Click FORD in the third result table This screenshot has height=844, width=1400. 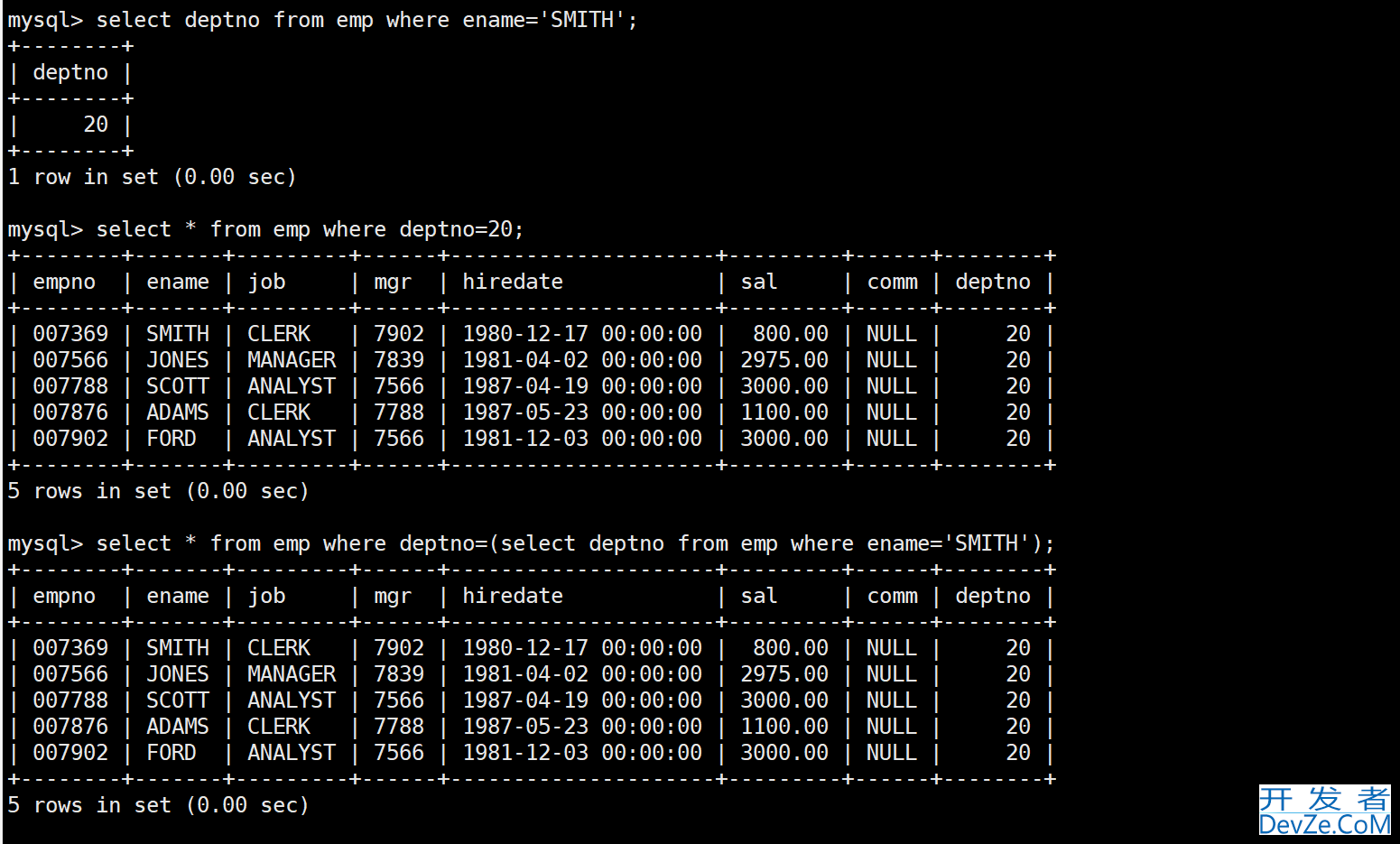[172, 753]
